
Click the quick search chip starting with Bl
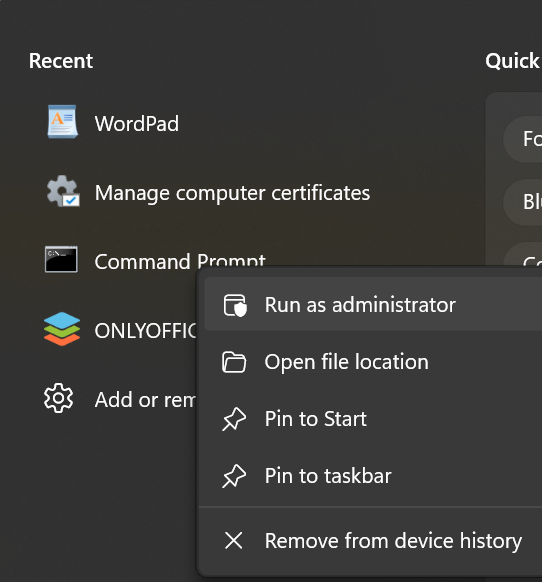pyautogui.click(x=523, y=202)
